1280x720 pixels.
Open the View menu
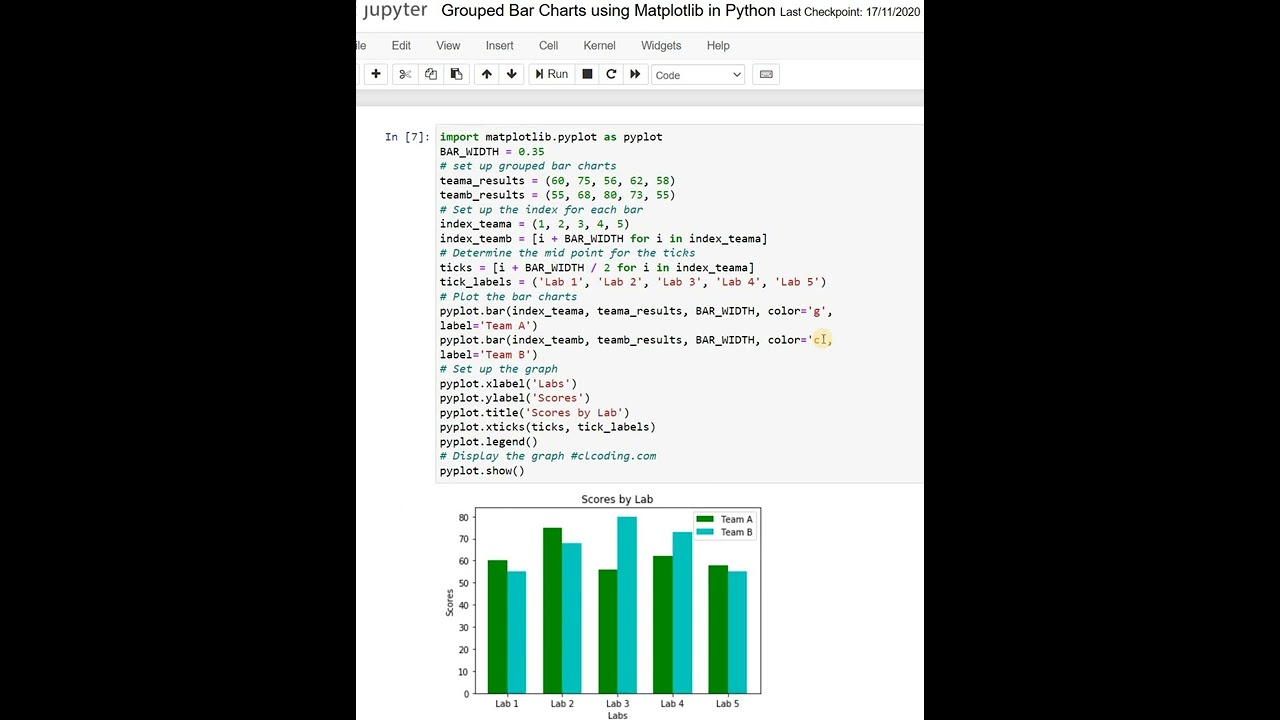click(448, 46)
